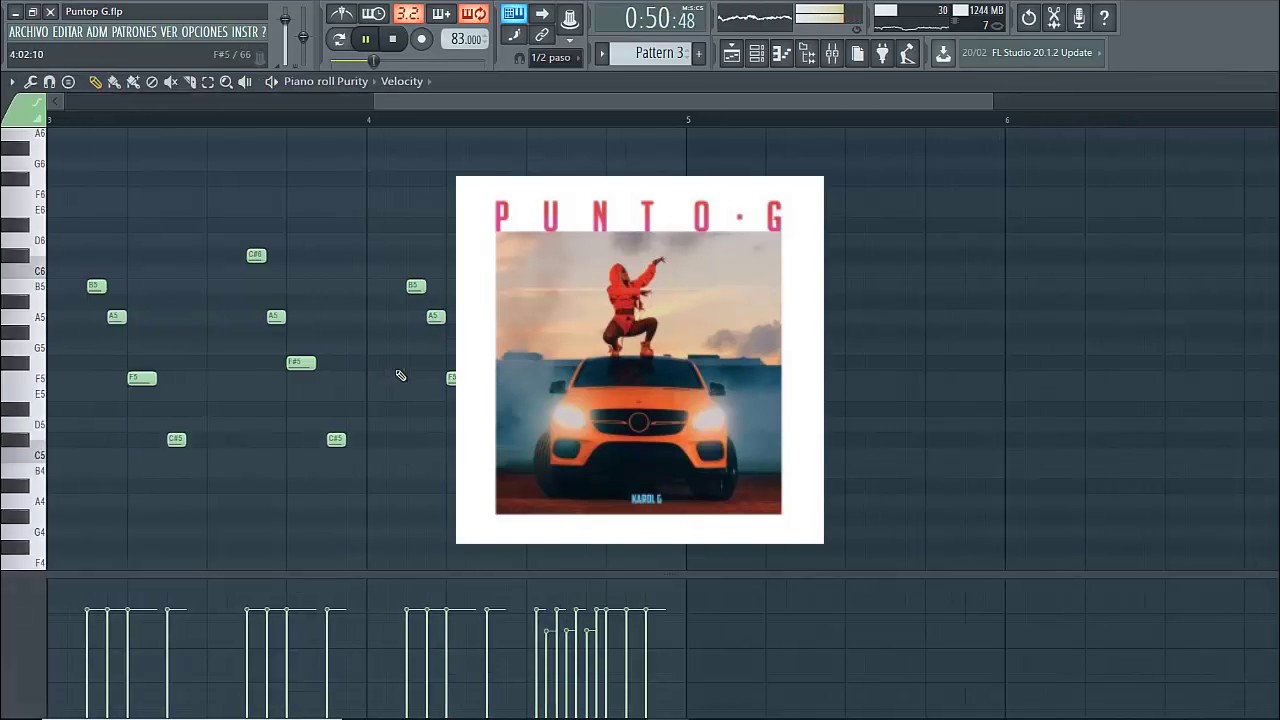Open the Piano roll window icon

(x=782, y=53)
